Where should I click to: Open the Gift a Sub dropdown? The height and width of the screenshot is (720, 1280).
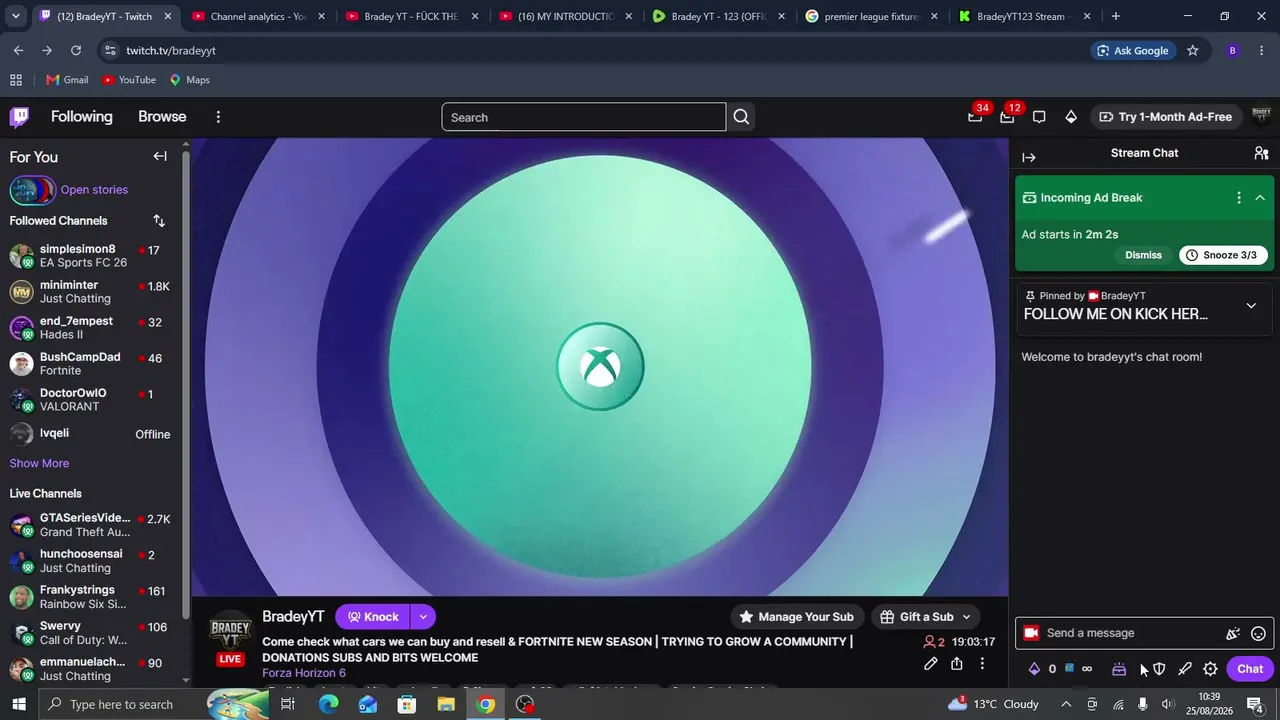pos(926,617)
